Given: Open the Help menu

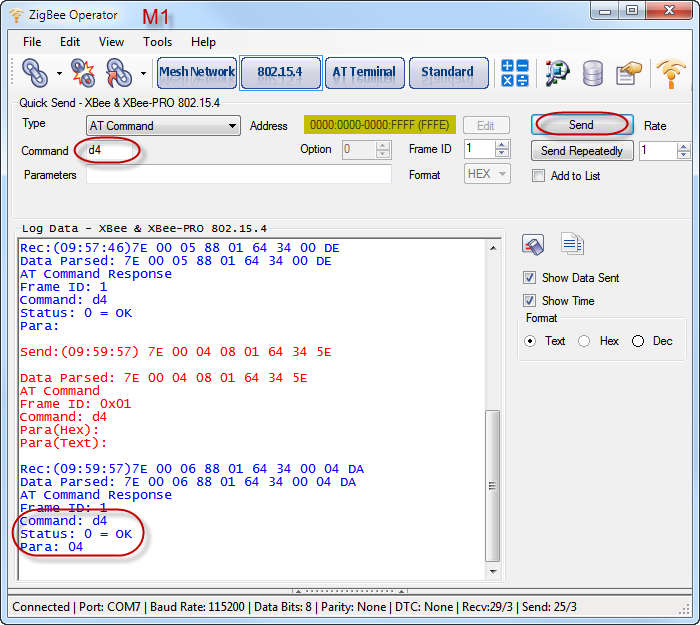Looking at the screenshot, I should 204,42.
